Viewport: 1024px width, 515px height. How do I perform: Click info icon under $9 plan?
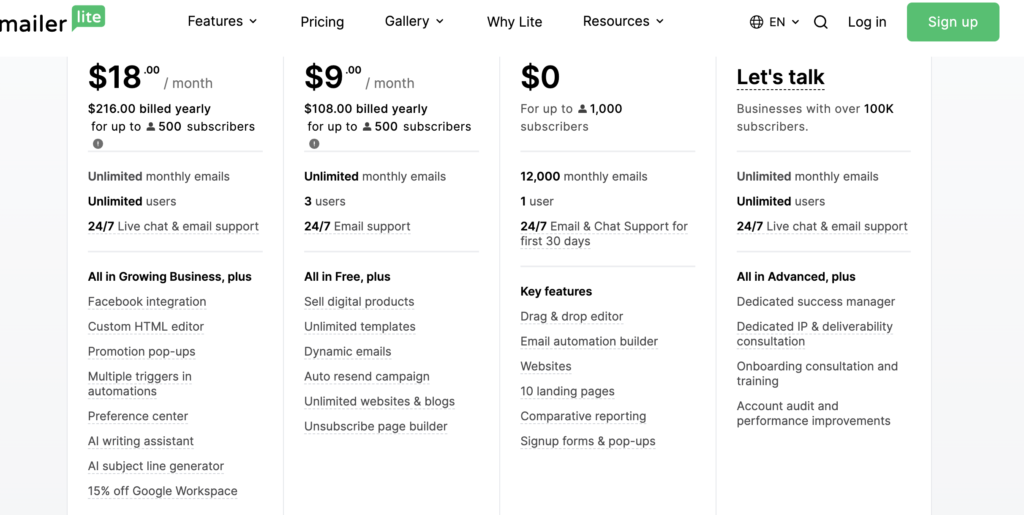[x=314, y=144]
